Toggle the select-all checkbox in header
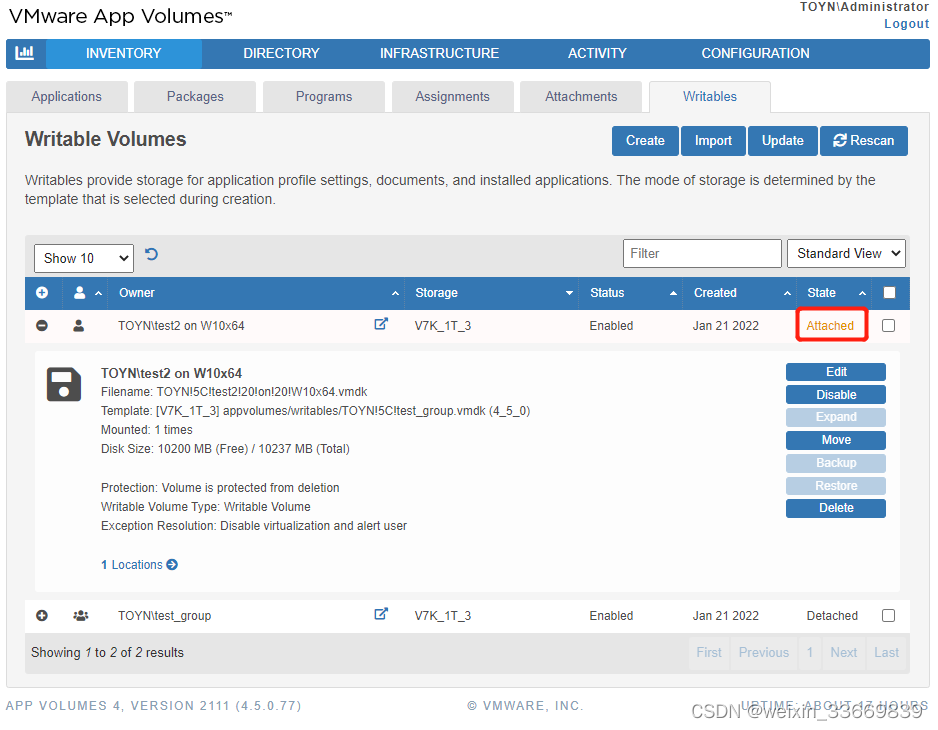Viewport: 938px width, 730px height. (x=890, y=293)
